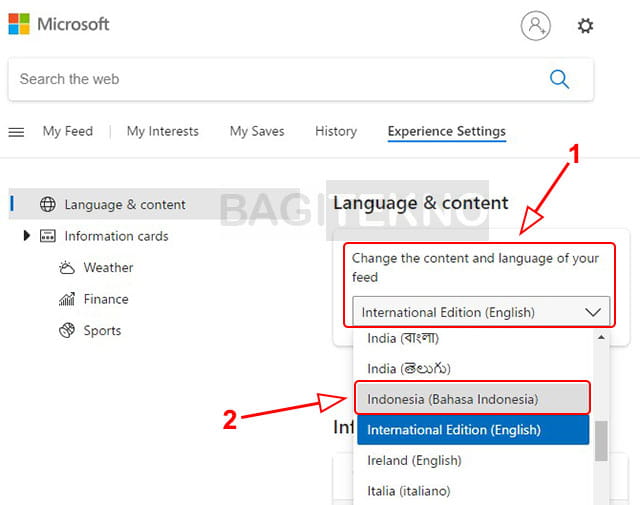640x505 pixels.
Task: Click the dropdown list scrollbar thumb
Action: [601, 441]
